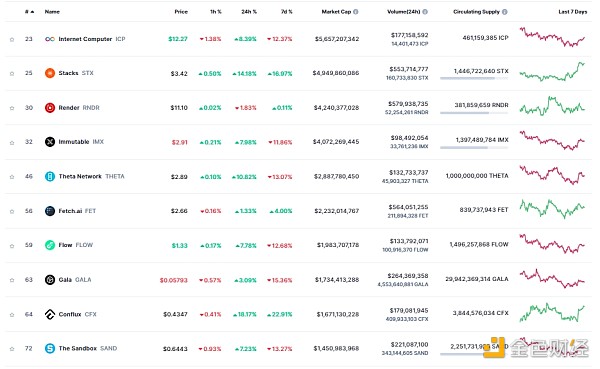Click the Stacks orange coin icon
The width and height of the screenshot is (600, 369).
50,73
